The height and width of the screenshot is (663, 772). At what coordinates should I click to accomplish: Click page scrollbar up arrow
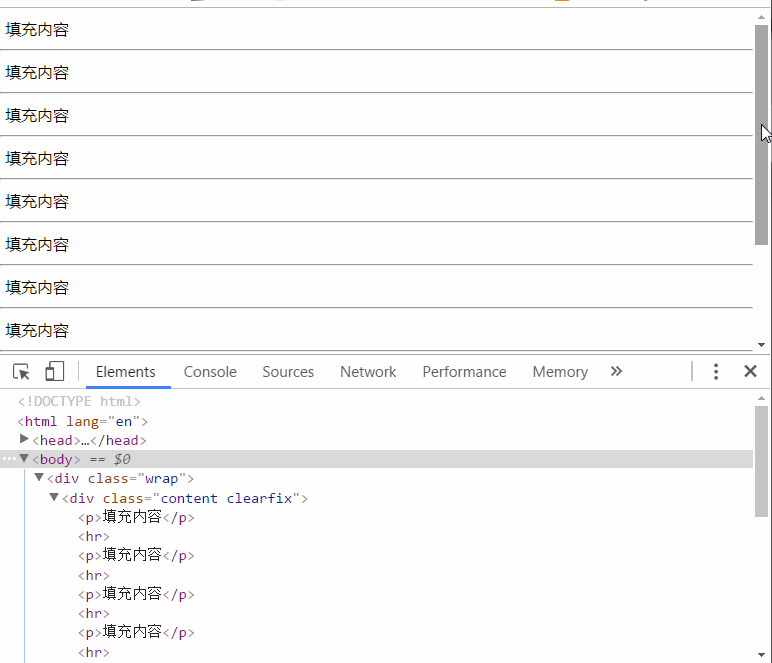[761, 17]
